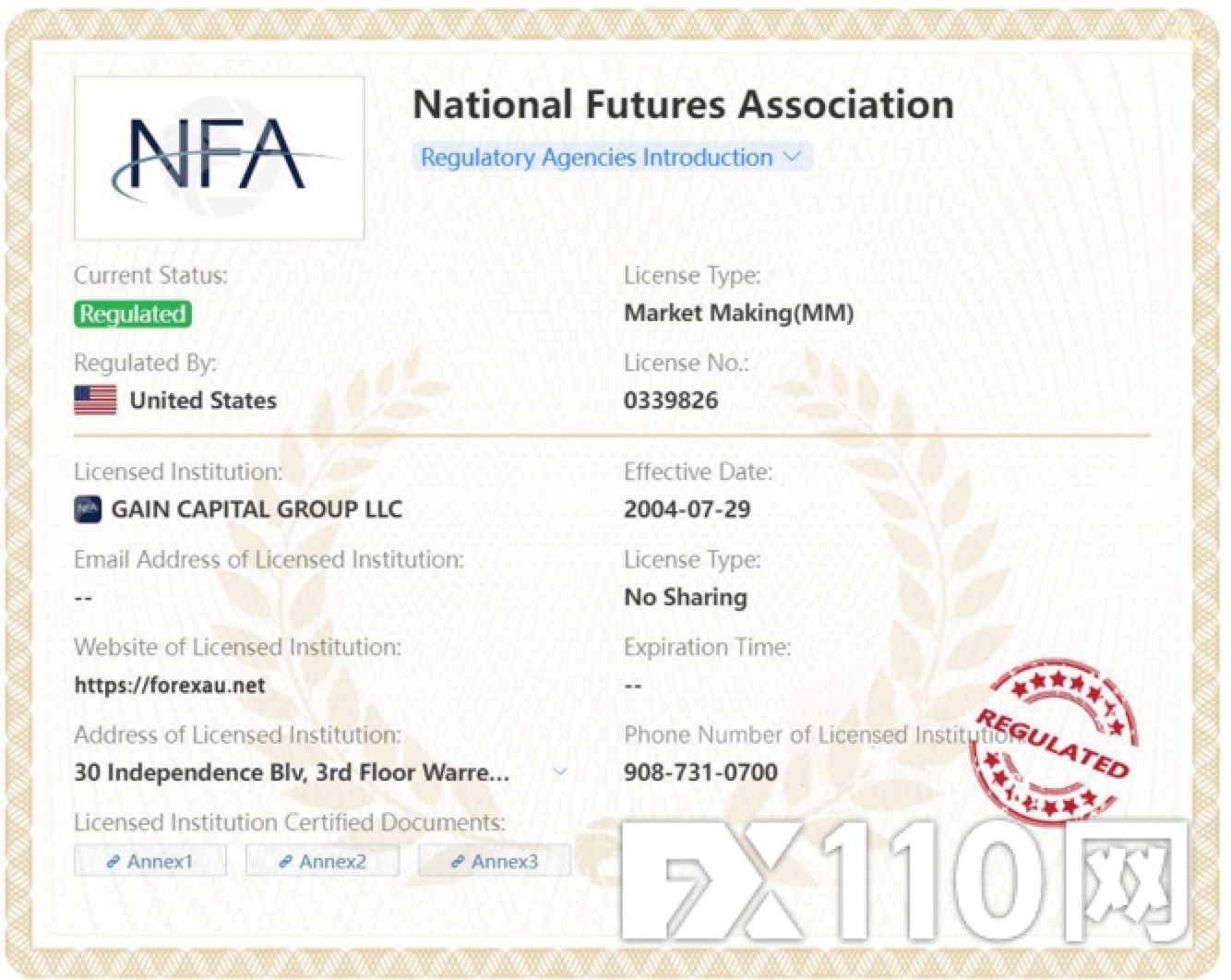Click the GAIN CAPITAL GROUP institution icon
This screenshot has width=1231, height=980.
tap(88, 508)
